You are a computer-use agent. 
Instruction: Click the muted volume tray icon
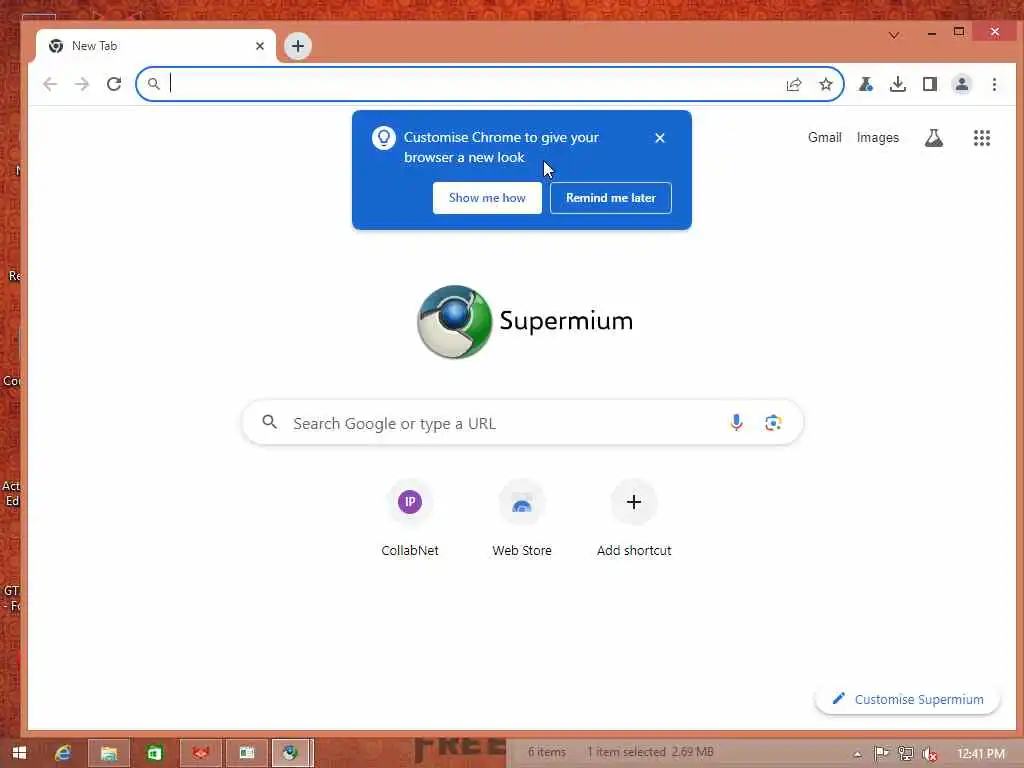coord(930,754)
